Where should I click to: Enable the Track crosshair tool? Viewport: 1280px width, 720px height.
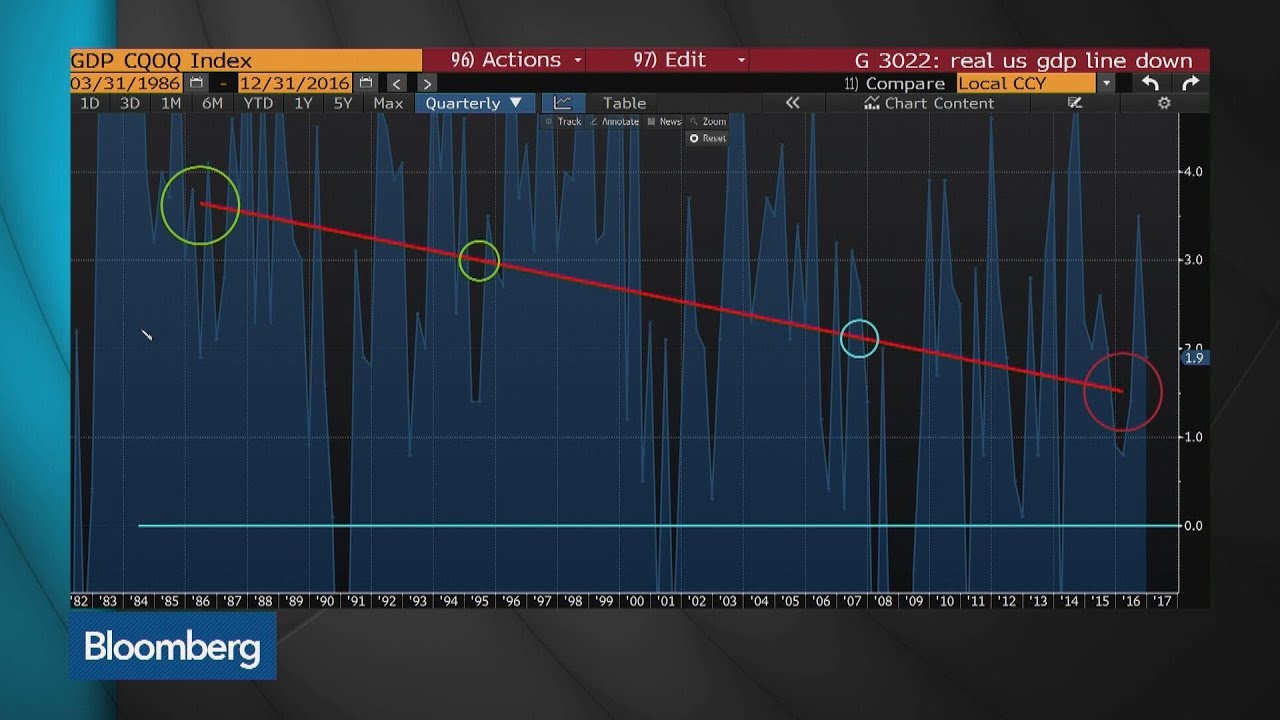point(563,122)
